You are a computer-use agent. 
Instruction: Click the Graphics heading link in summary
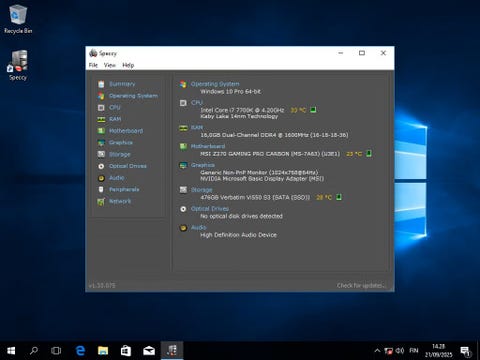click(x=203, y=165)
